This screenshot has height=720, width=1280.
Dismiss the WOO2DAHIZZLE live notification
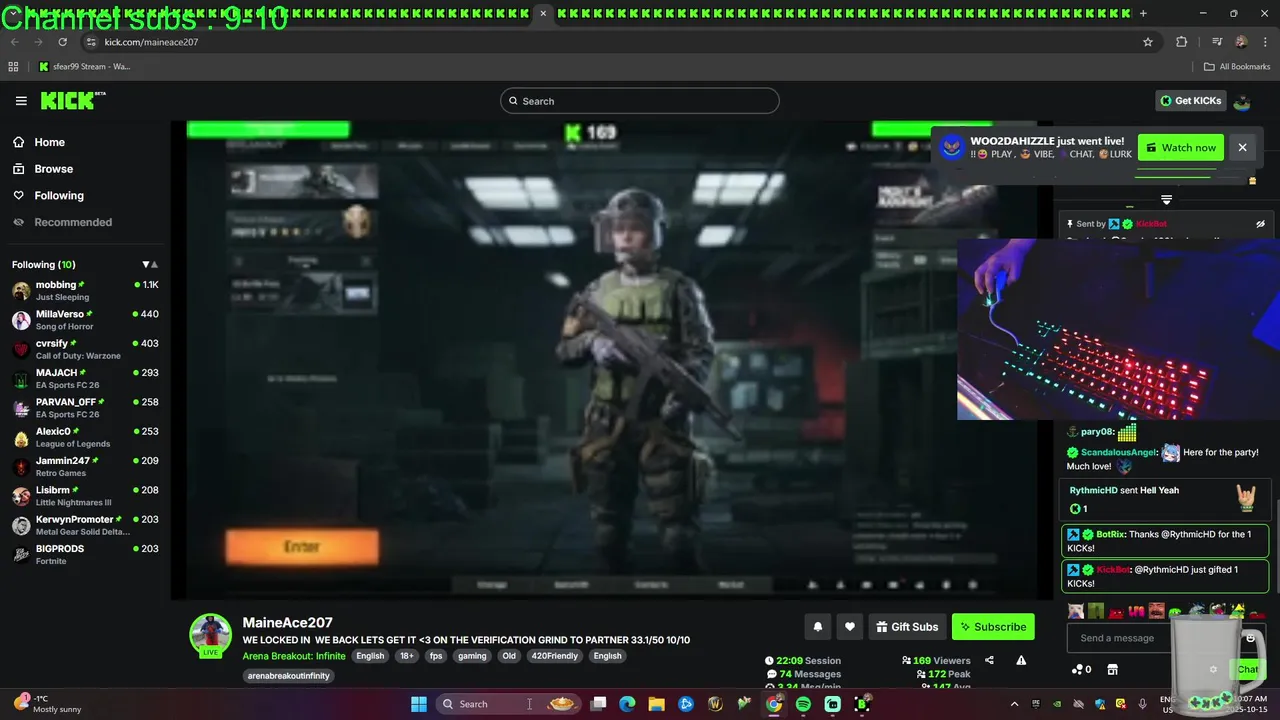click(1242, 148)
